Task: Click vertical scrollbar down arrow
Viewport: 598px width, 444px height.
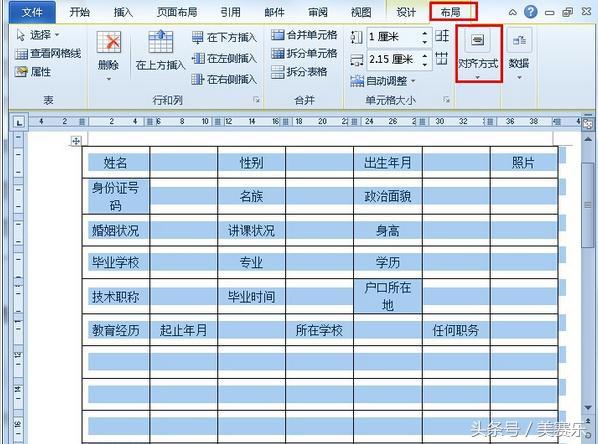Action: click(x=588, y=407)
